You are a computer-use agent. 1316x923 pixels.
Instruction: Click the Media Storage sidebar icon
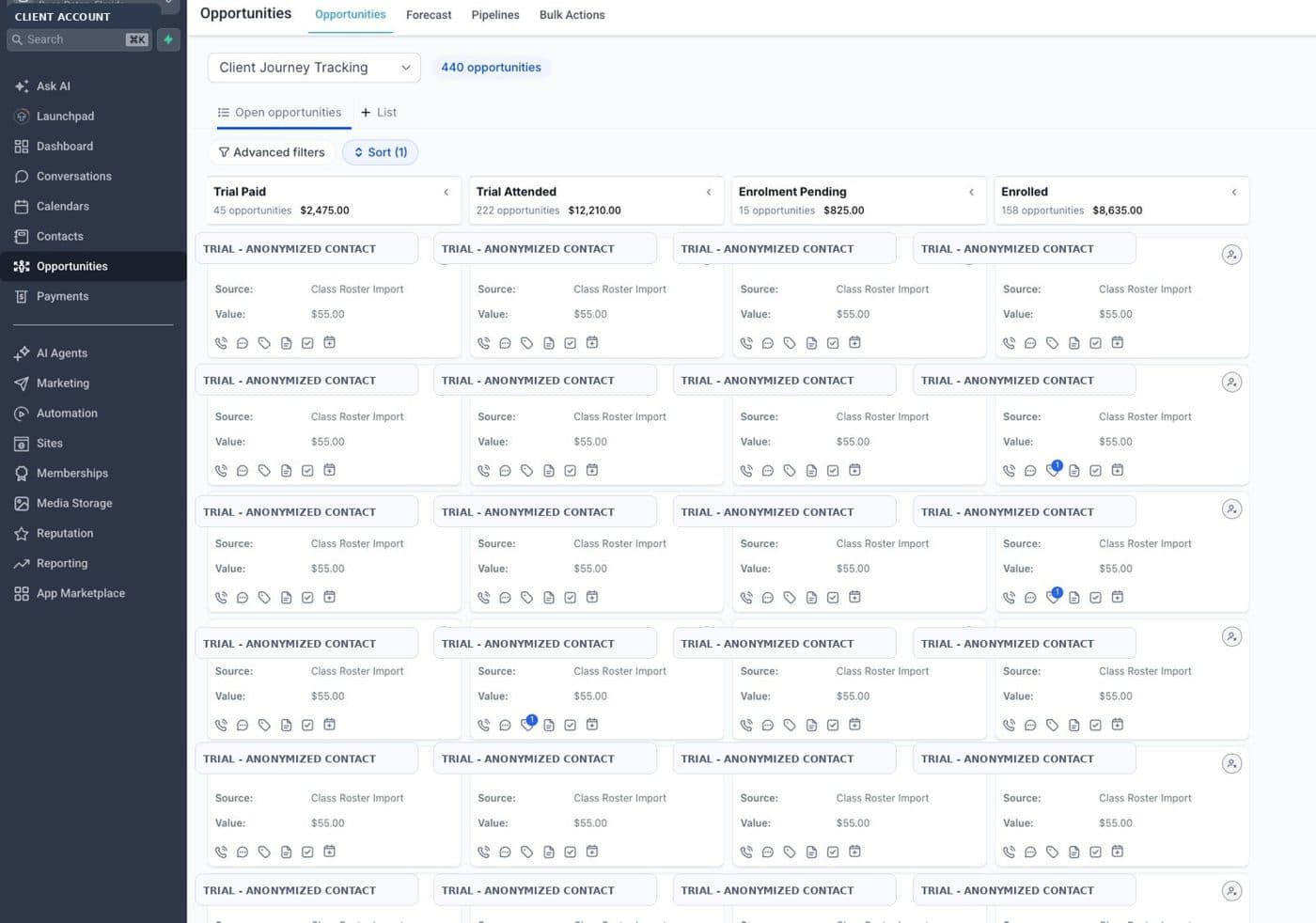click(x=22, y=503)
